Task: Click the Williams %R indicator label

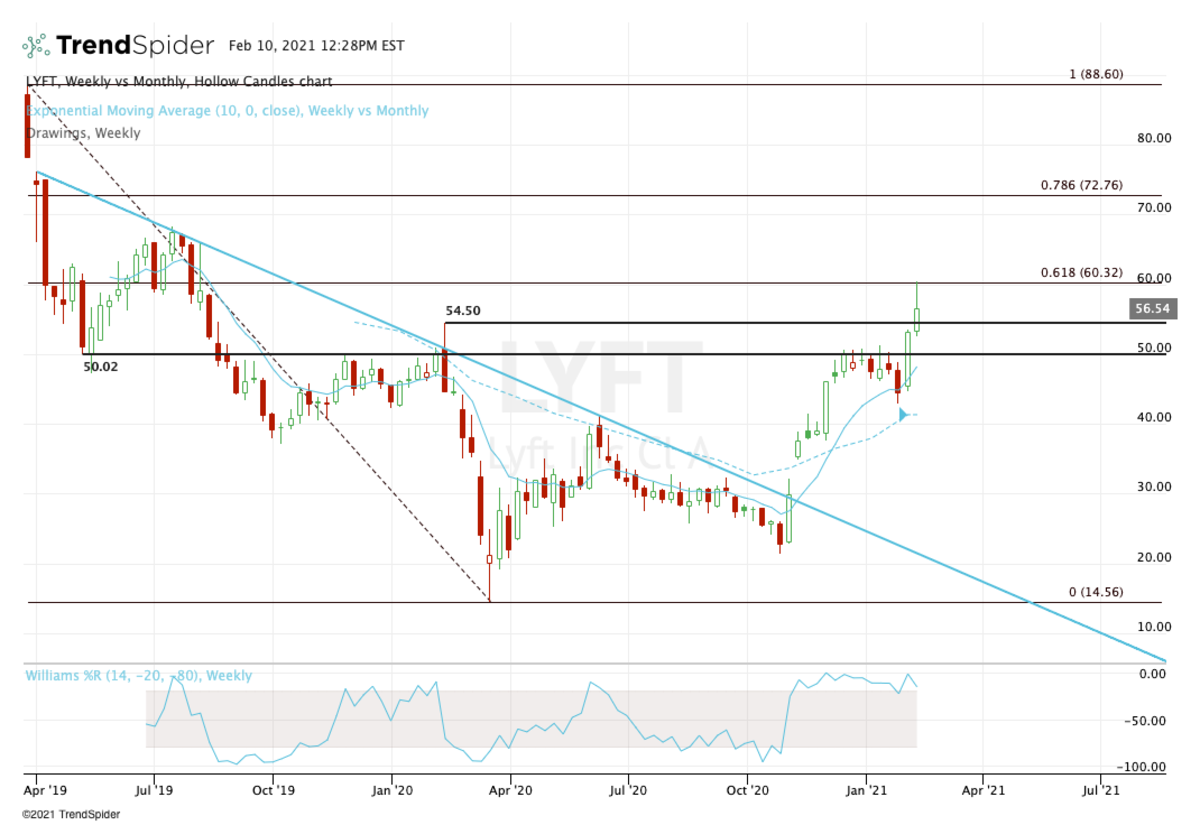Action: pos(139,676)
